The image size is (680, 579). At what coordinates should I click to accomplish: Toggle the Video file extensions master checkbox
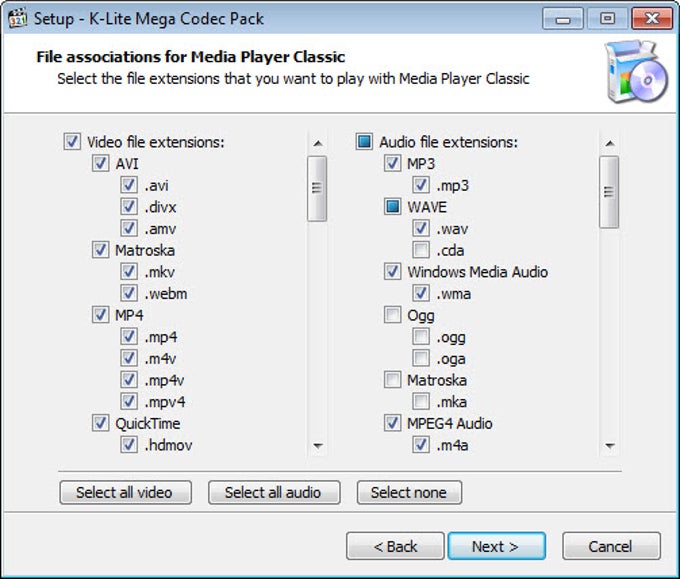tap(72, 142)
